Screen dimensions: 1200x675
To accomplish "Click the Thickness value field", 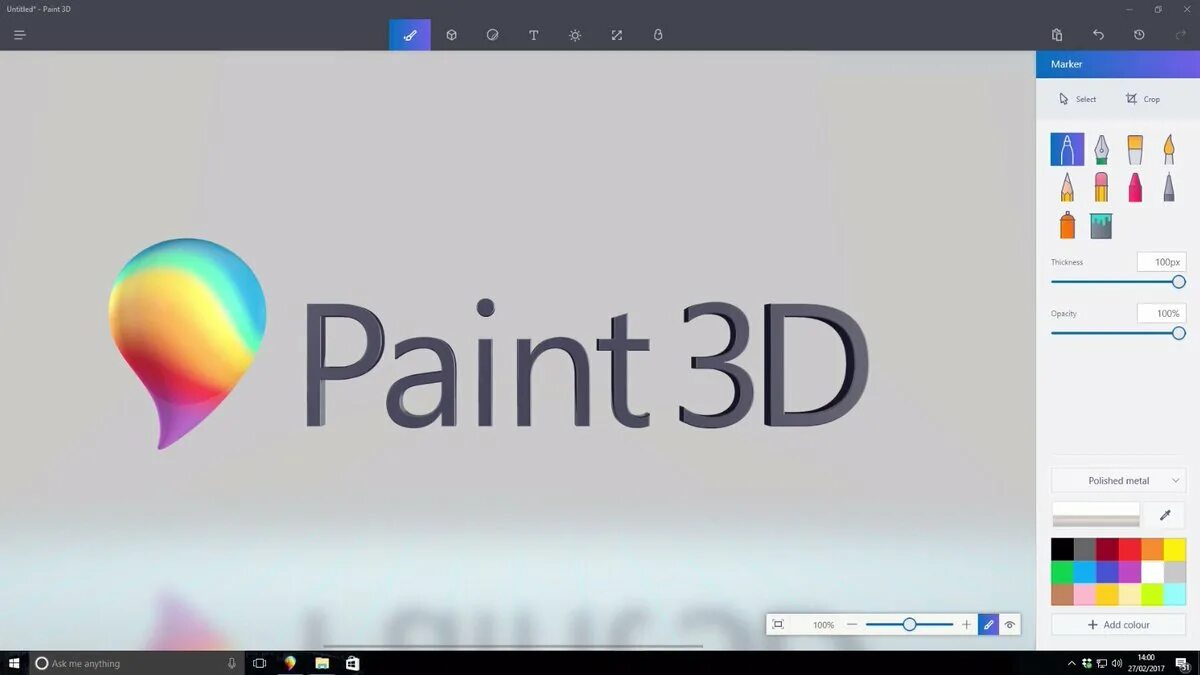I will coord(1161,262).
